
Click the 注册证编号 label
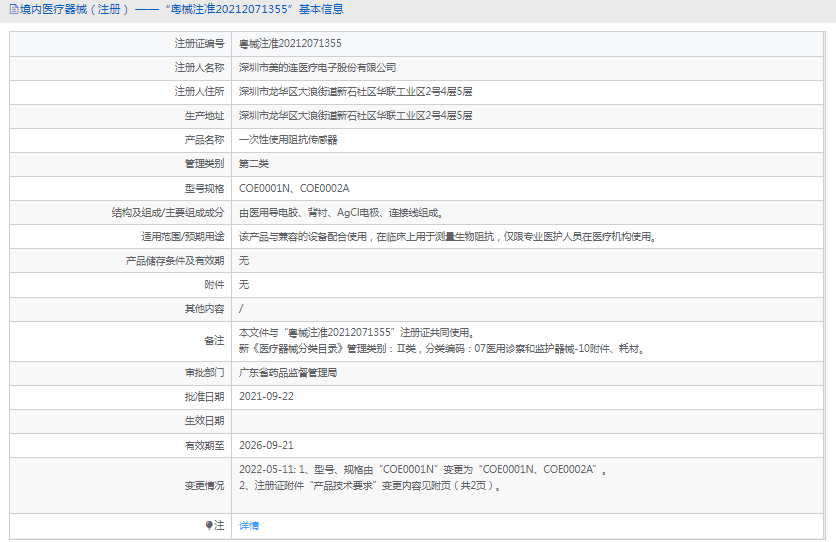click(199, 44)
